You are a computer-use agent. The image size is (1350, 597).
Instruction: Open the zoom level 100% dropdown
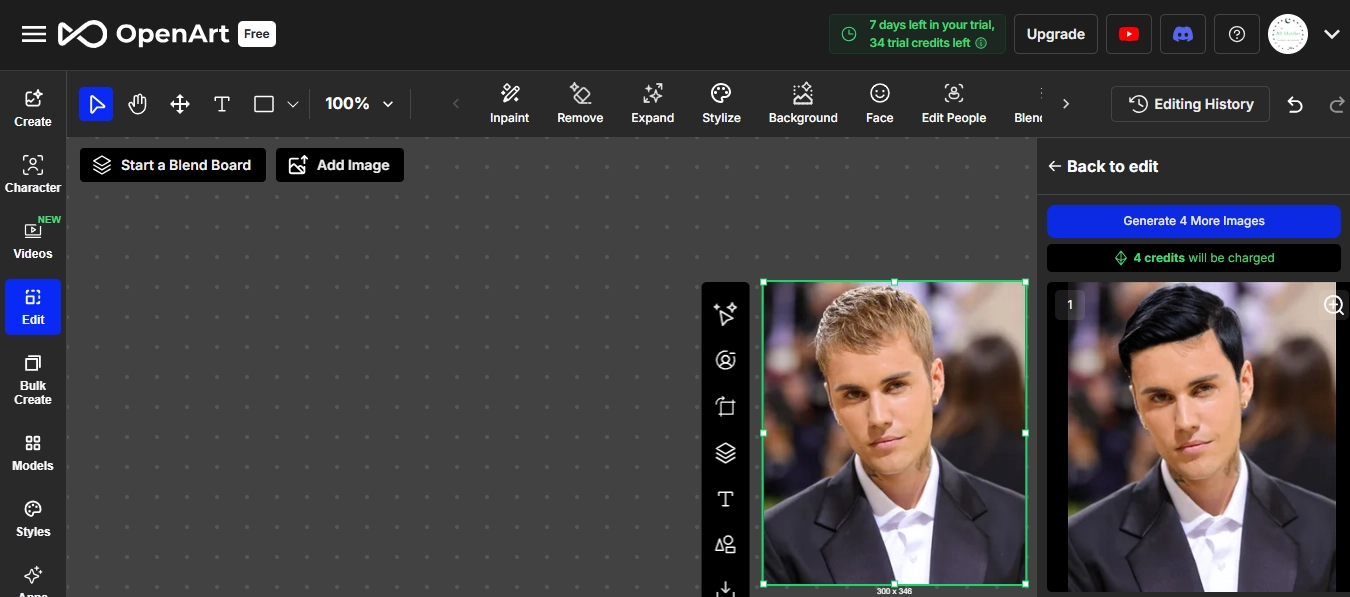click(x=359, y=104)
